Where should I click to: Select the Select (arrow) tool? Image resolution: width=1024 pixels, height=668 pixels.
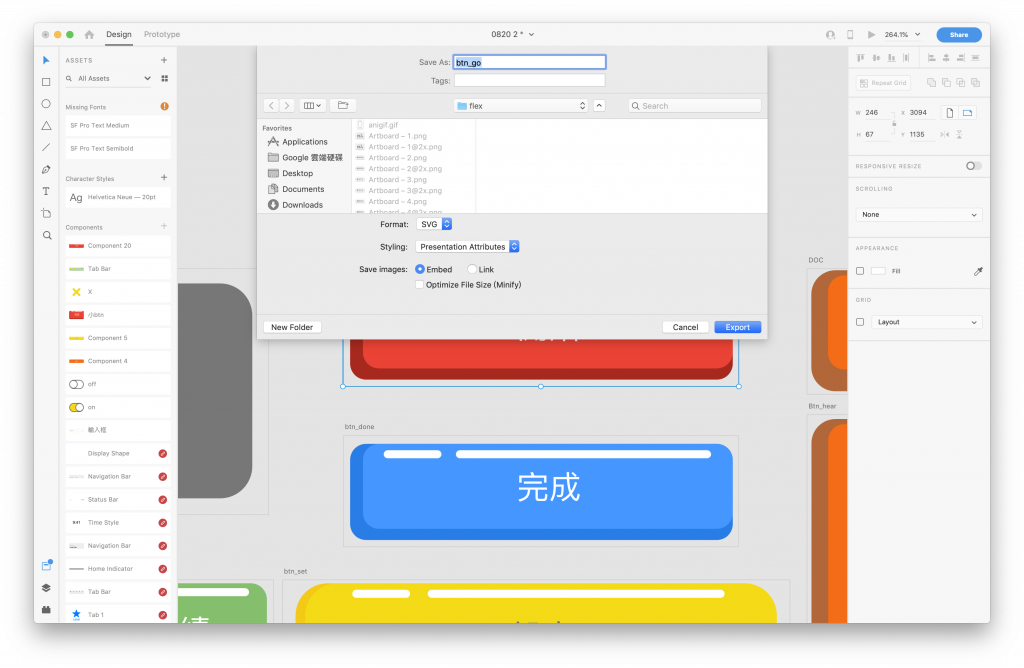point(46,60)
